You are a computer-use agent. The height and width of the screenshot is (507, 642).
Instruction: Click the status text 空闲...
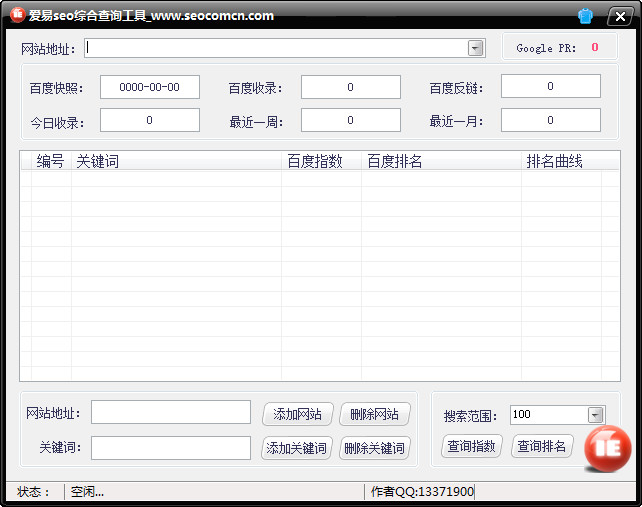[x=87, y=491]
